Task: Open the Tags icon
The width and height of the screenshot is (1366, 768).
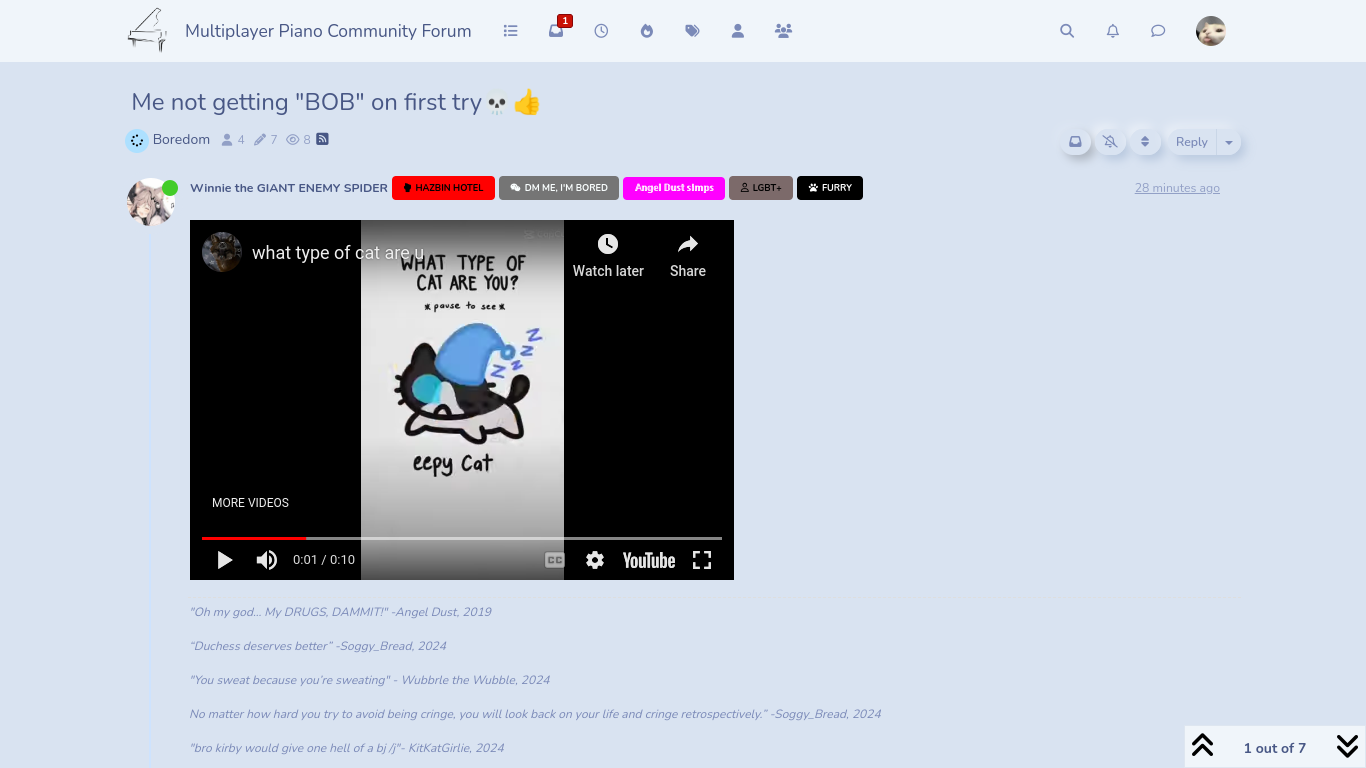Action: click(x=692, y=31)
